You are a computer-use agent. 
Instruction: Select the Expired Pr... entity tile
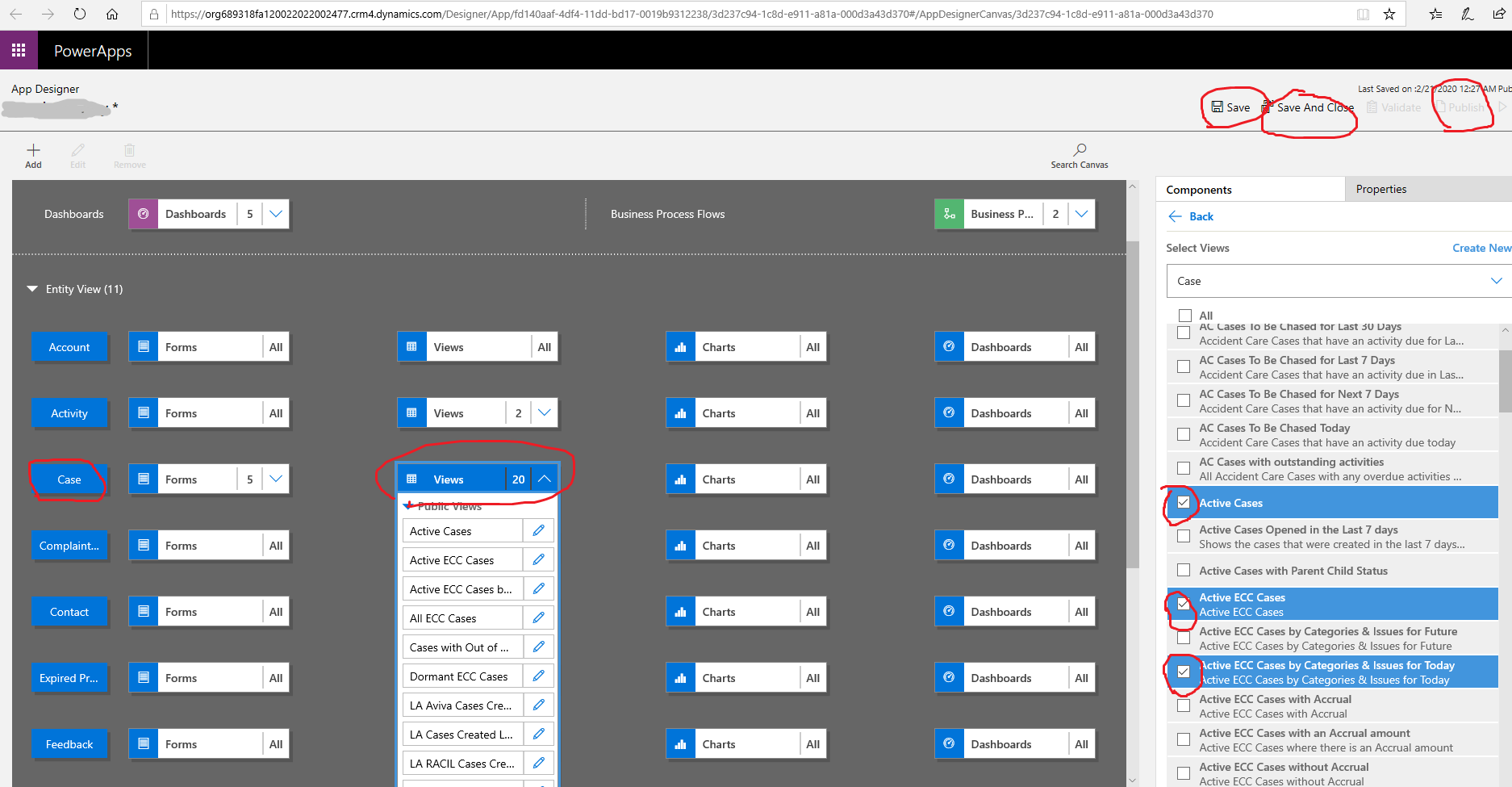point(69,678)
